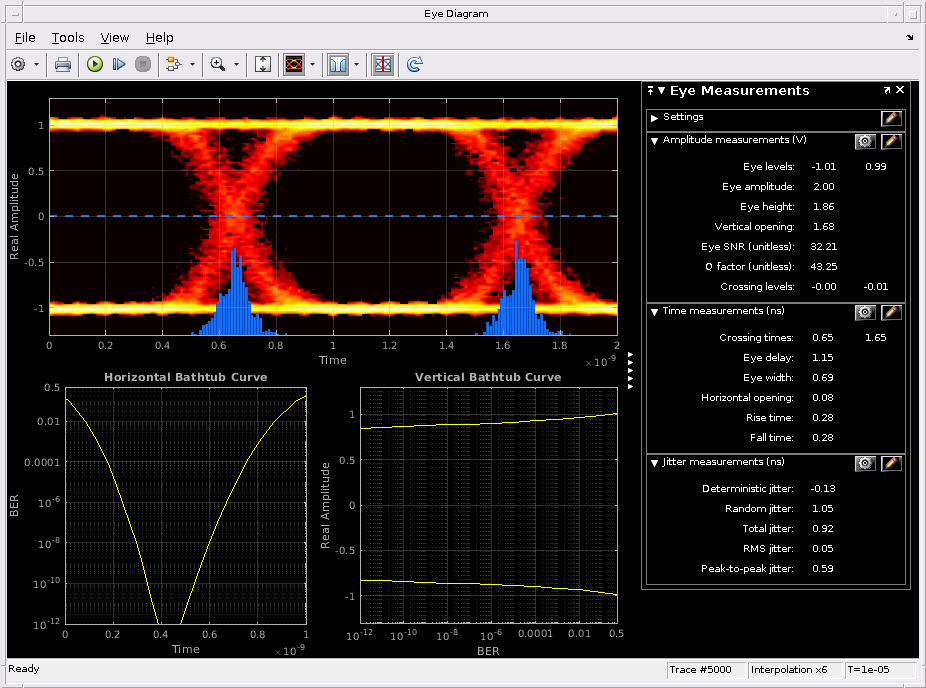
Task: Click the Scale axes limits icon
Action: [263, 64]
